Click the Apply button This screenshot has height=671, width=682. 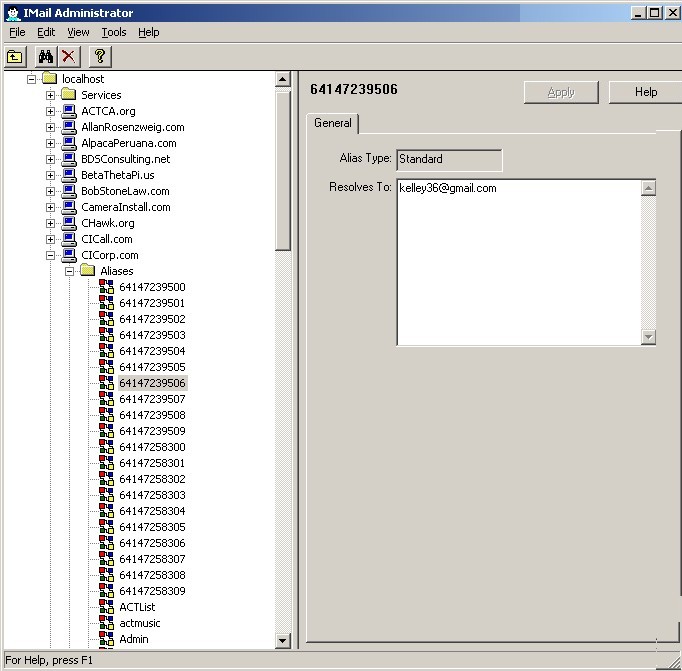(x=561, y=92)
